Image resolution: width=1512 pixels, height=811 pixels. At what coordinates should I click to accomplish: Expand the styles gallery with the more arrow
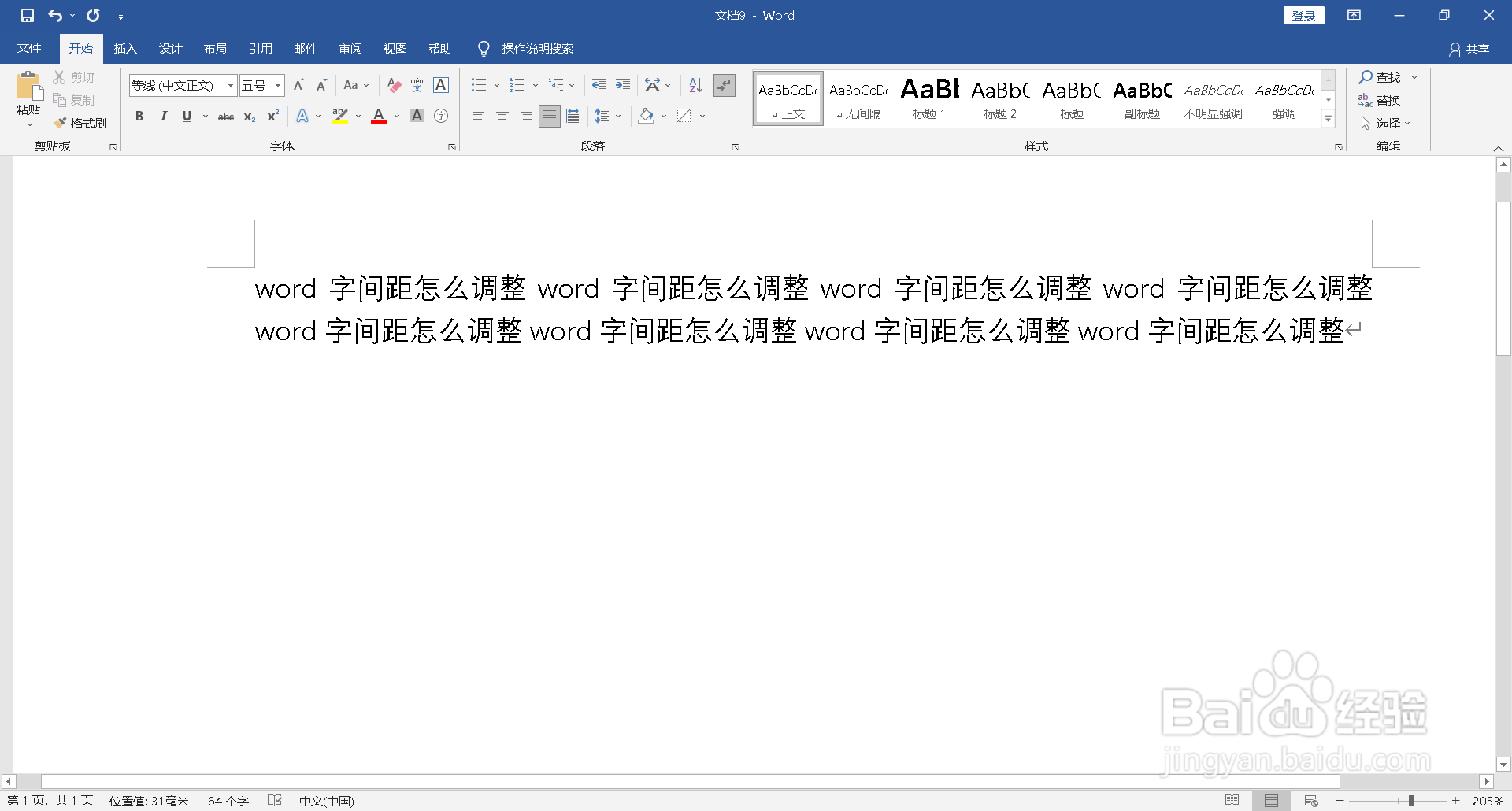coord(1329,120)
